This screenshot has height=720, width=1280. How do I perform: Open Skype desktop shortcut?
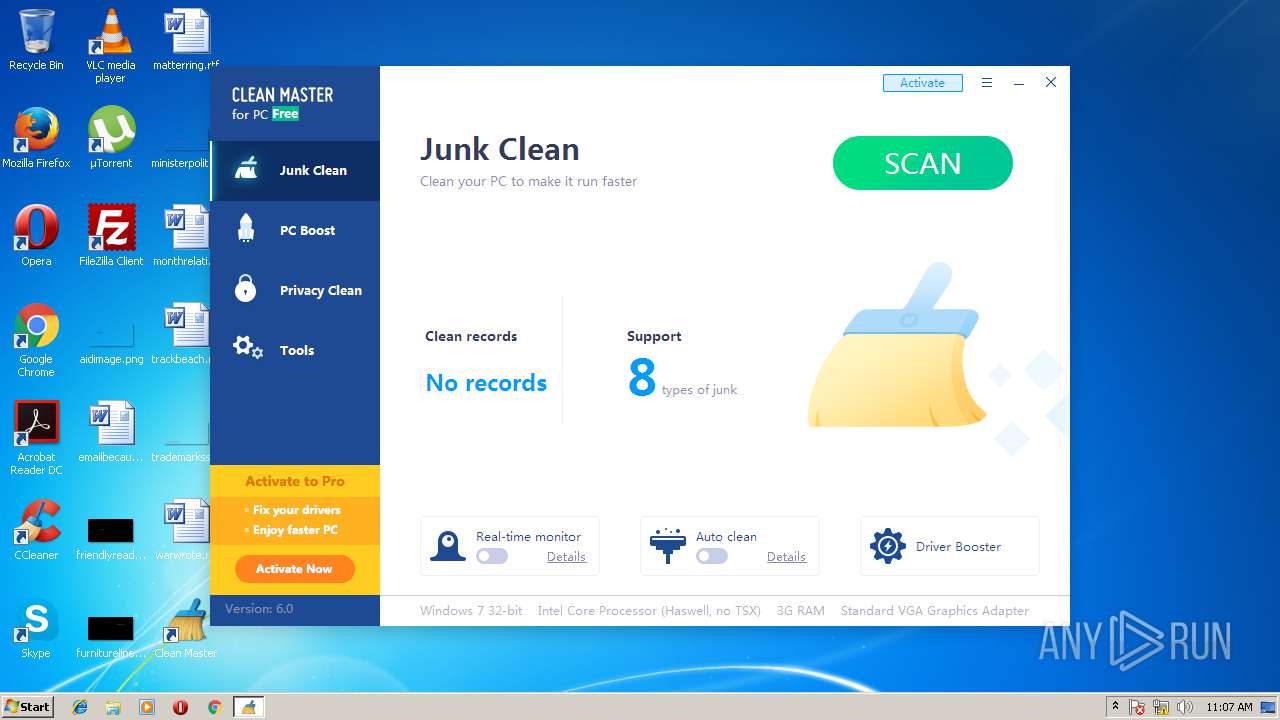pyautogui.click(x=36, y=628)
